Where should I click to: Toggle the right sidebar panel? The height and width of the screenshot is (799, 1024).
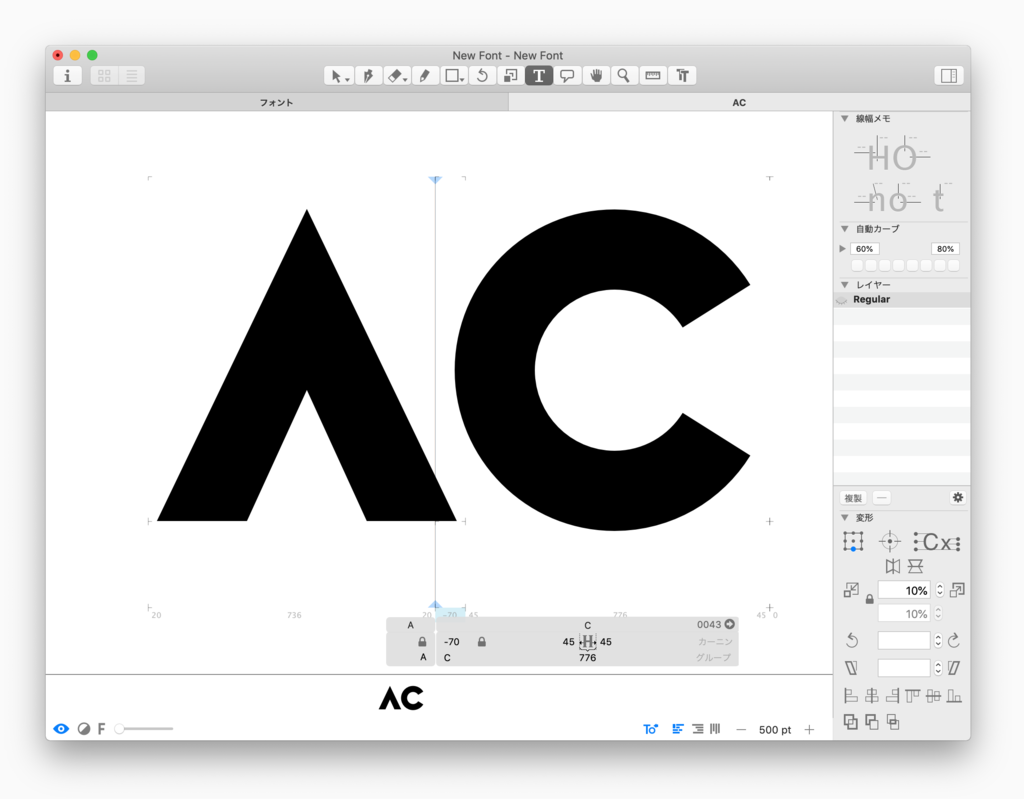(949, 76)
